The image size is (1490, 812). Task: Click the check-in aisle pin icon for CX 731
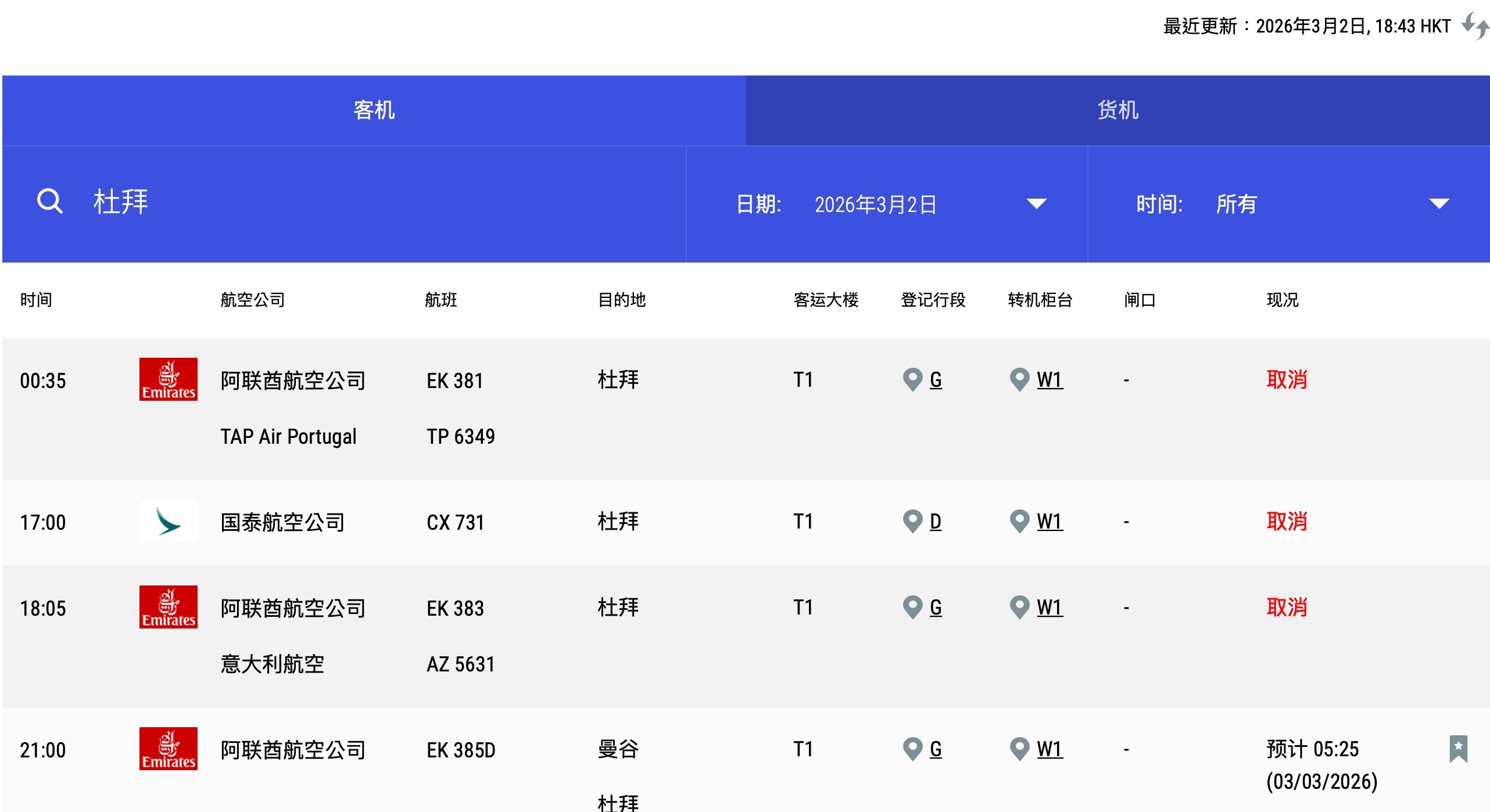coord(912,521)
